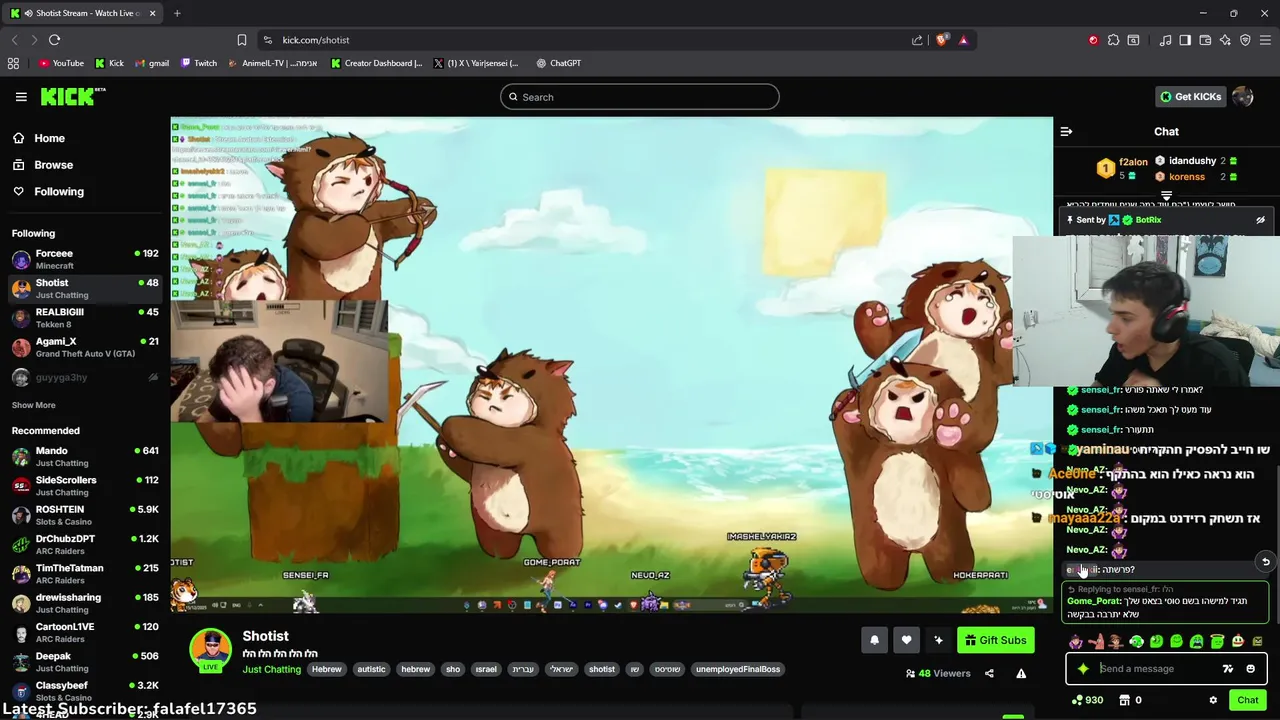Screen dimensions: 1280x720
Task: Click Shotist streamer avatar
Action: (211, 650)
